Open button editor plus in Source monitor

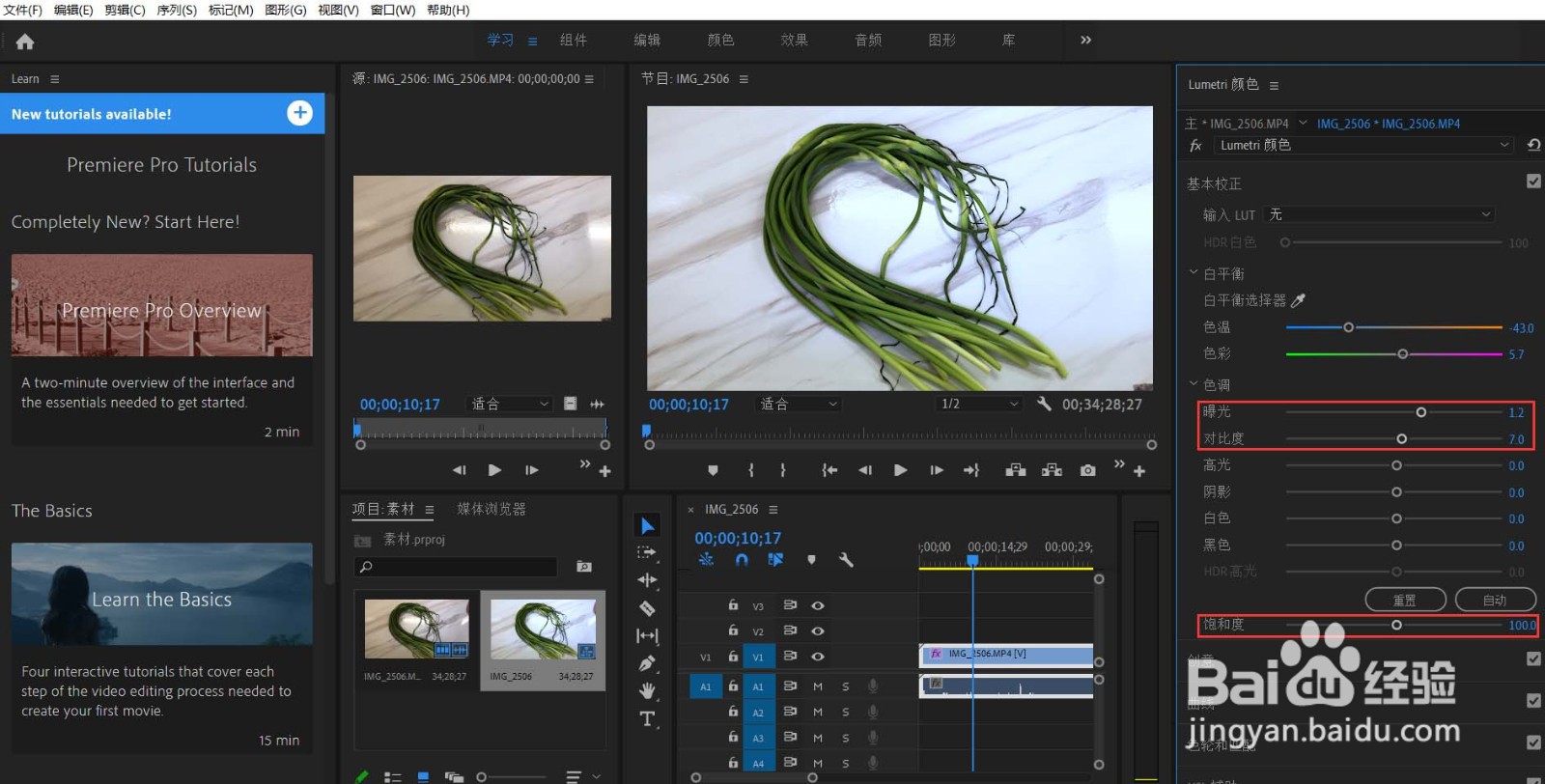[x=605, y=471]
